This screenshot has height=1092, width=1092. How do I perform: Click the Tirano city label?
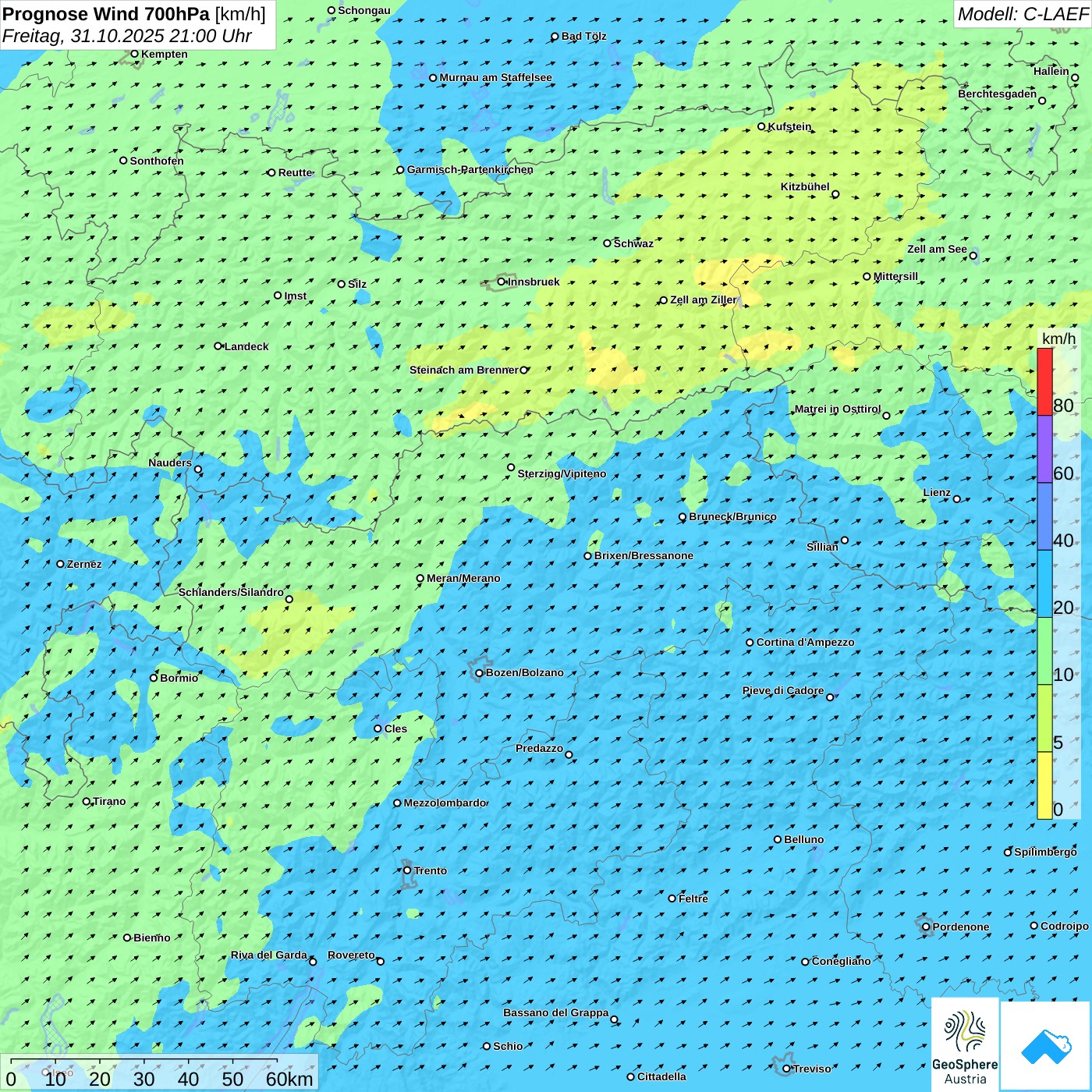tap(109, 801)
